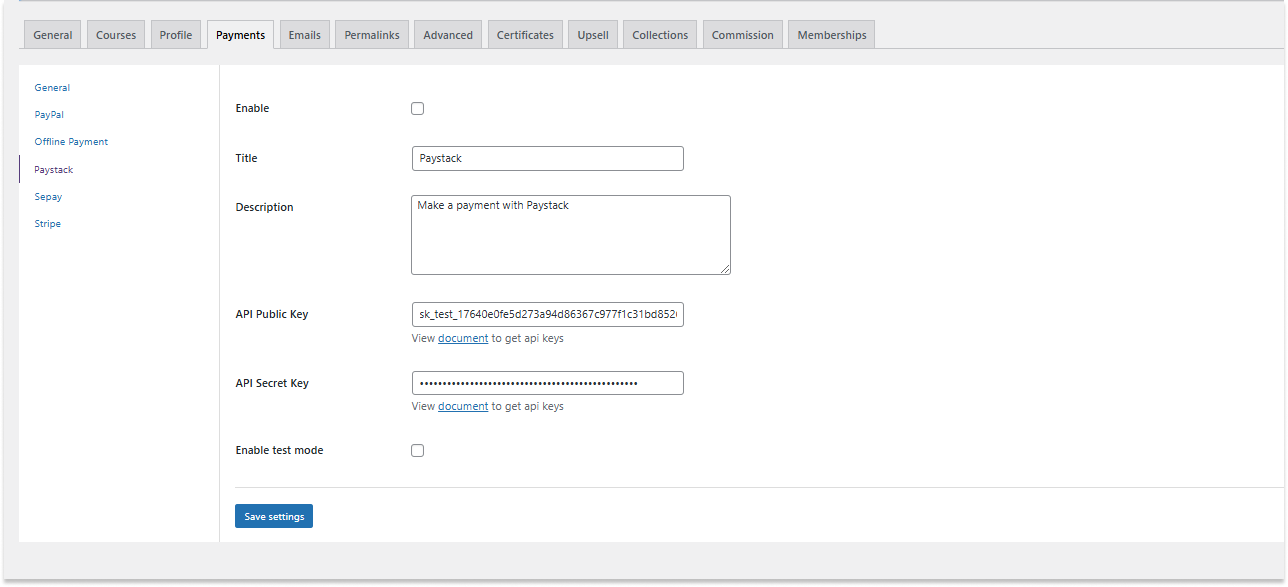
Task: Open the Memberships tab
Action: tap(832, 35)
